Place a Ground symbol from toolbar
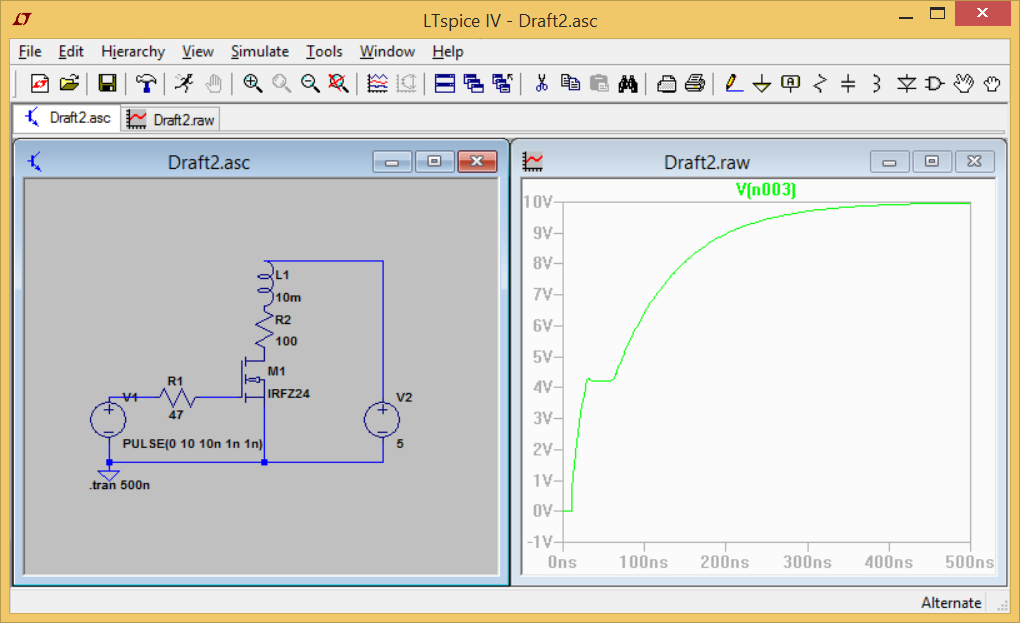This screenshot has width=1020, height=623. pyautogui.click(x=762, y=83)
